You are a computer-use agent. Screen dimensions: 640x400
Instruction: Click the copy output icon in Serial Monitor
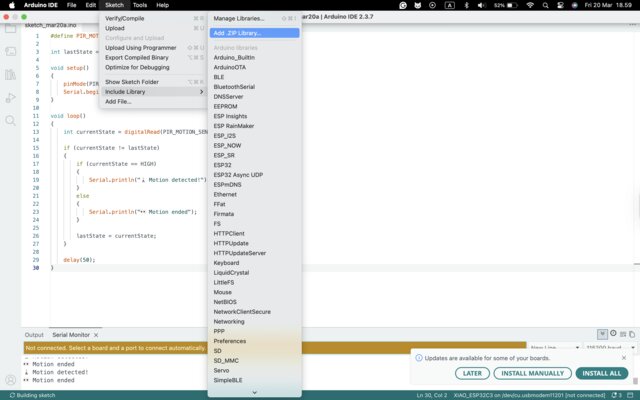632,334
